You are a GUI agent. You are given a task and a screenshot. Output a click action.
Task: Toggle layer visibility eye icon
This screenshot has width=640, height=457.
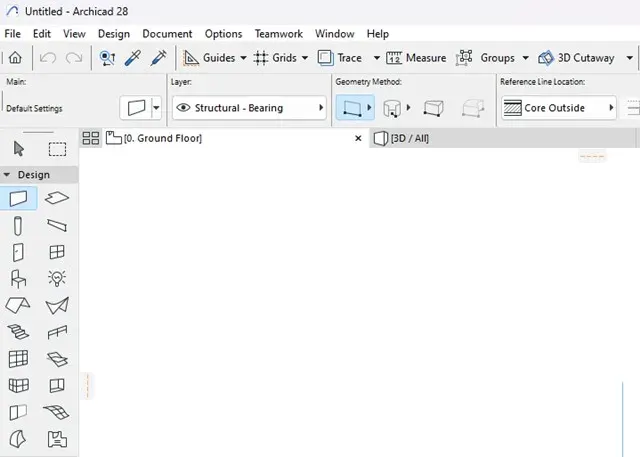pyautogui.click(x=183, y=108)
